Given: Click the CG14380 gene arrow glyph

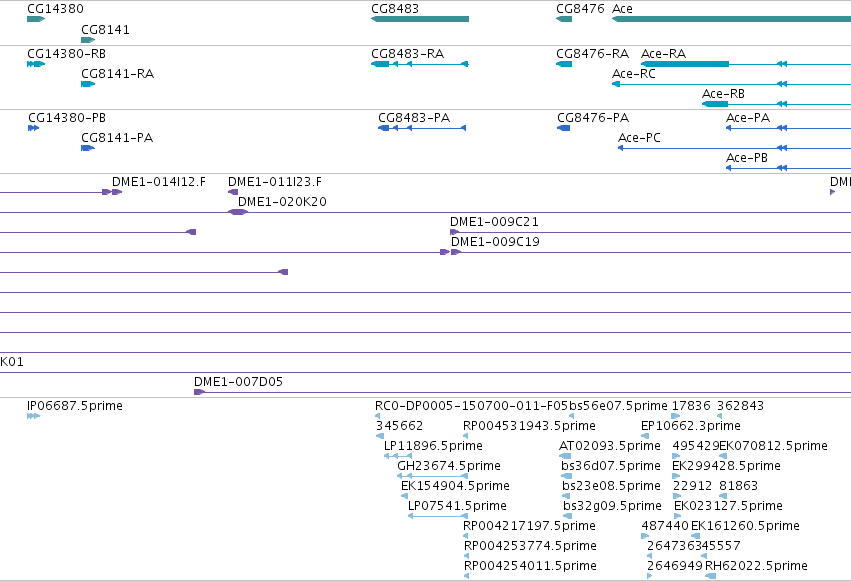Looking at the screenshot, I should (x=36, y=19).
